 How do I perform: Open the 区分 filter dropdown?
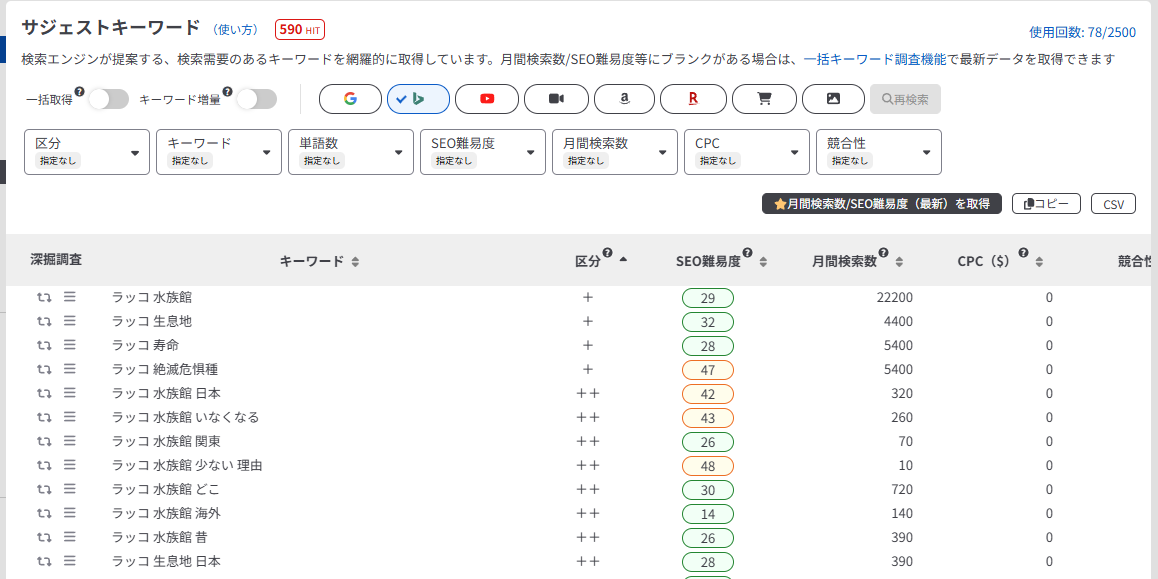coord(87,152)
